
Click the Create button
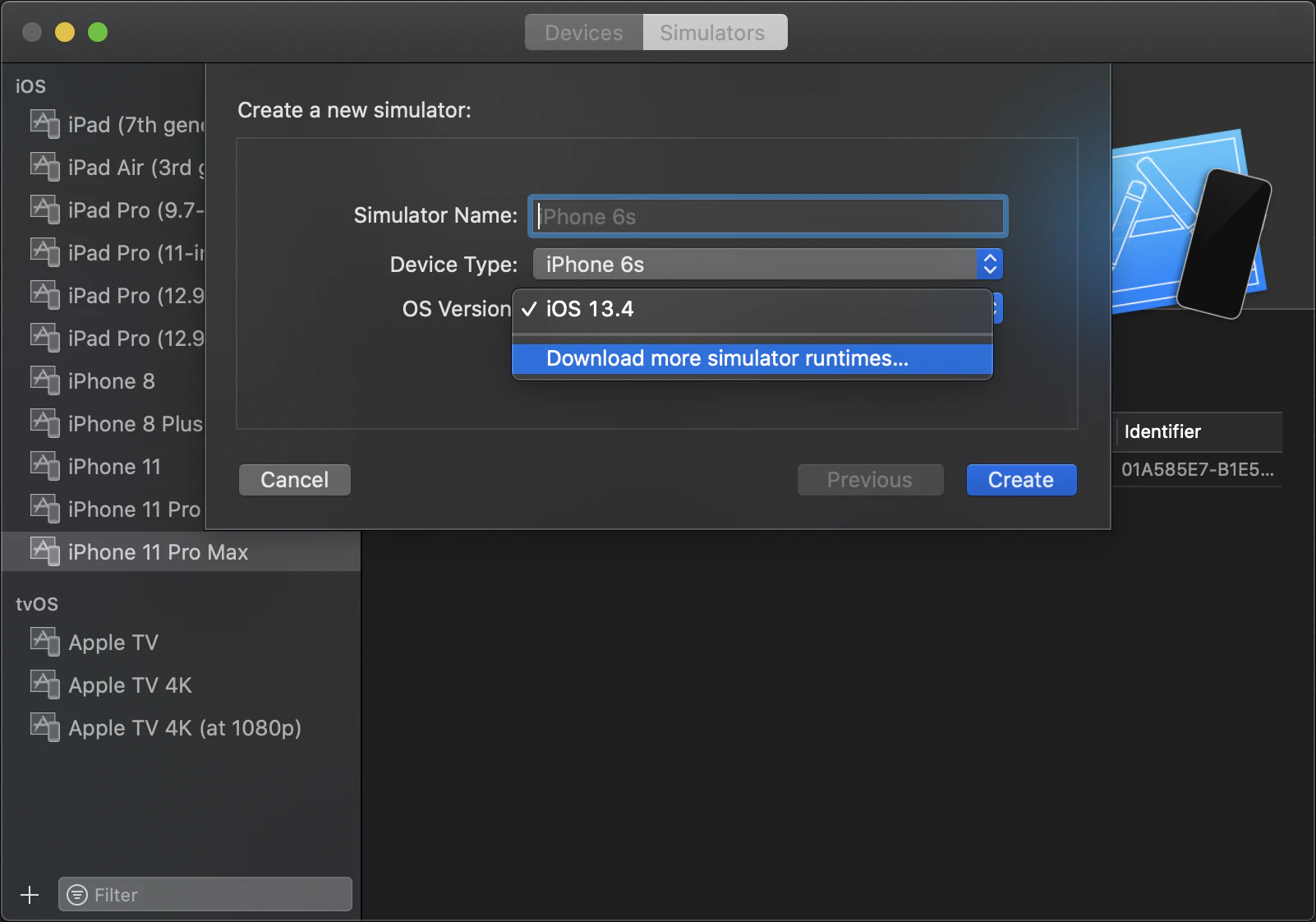(x=1021, y=480)
